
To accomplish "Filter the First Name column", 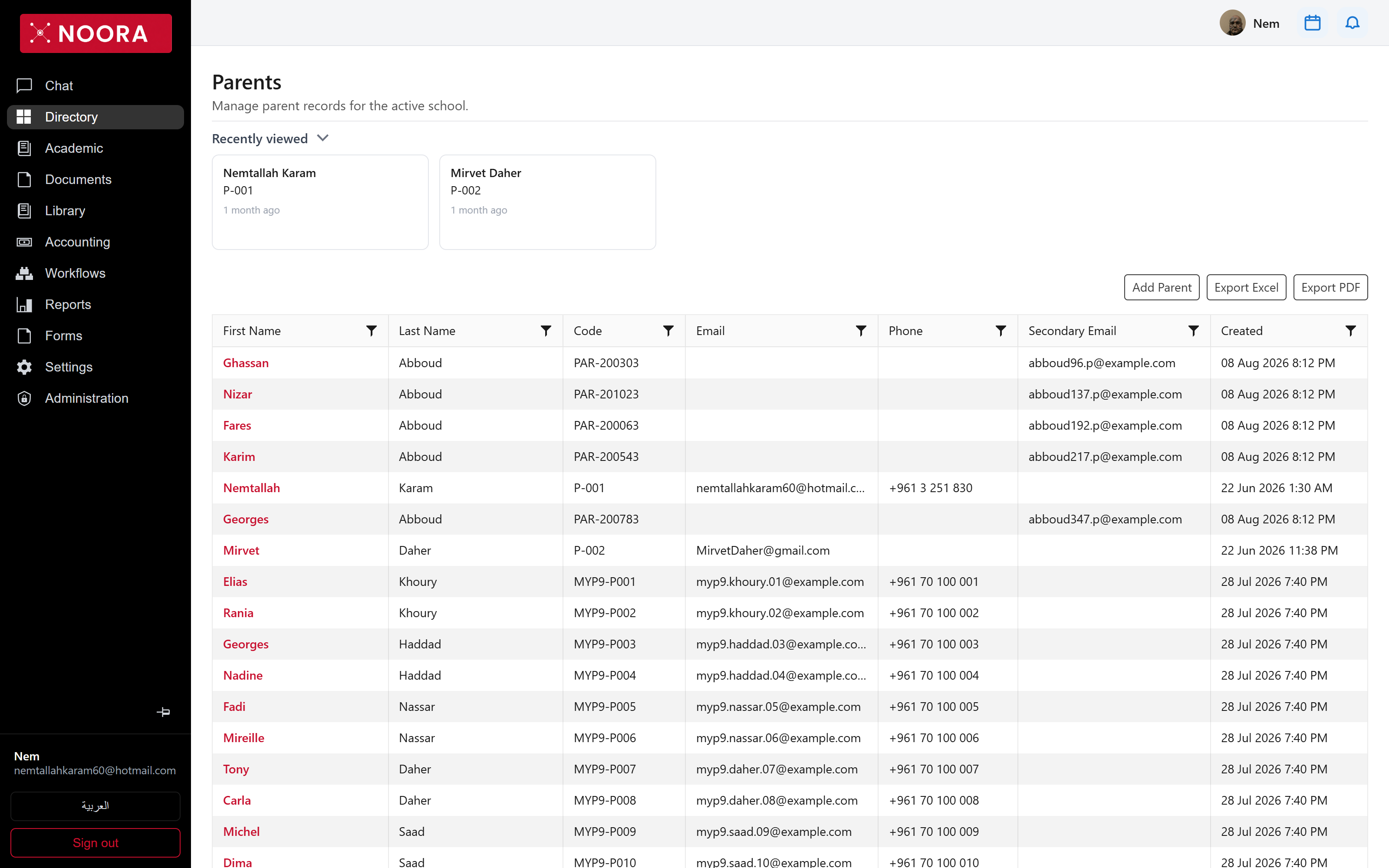I will click(x=372, y=331).
